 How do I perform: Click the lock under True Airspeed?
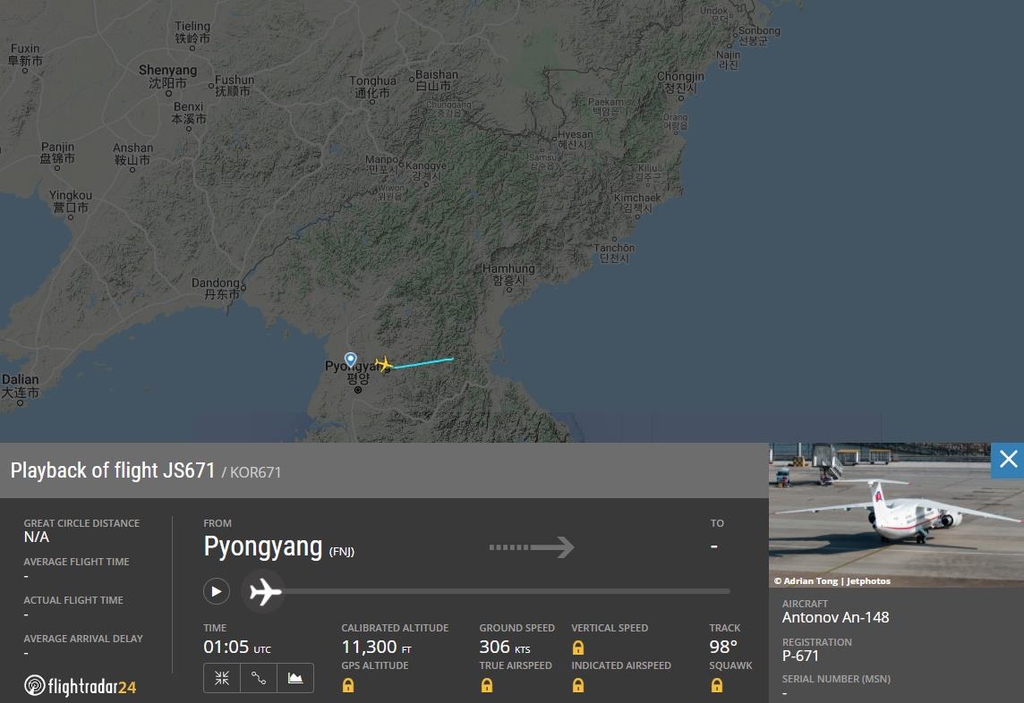(x=487, y=685)
